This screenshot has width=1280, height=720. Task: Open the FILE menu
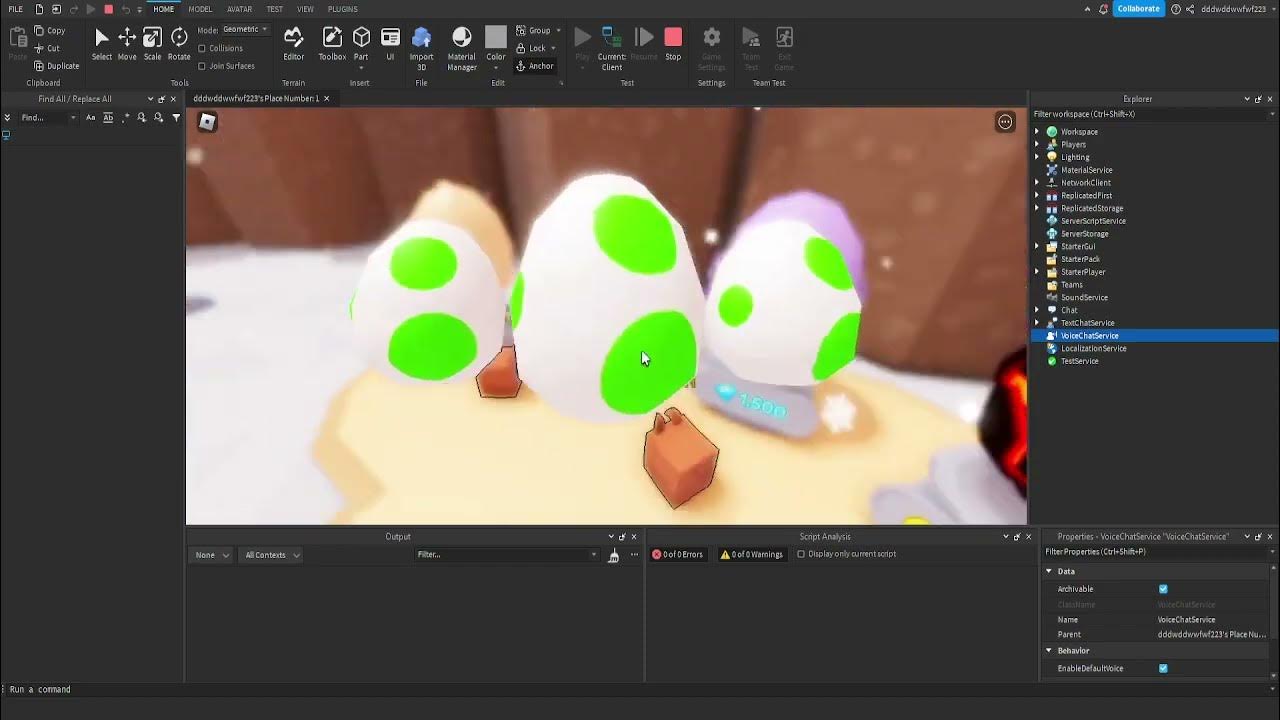(15, 9)
